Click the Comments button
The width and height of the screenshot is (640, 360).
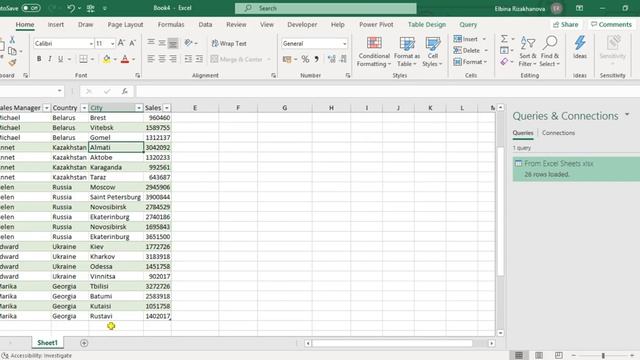pos(611,24)
